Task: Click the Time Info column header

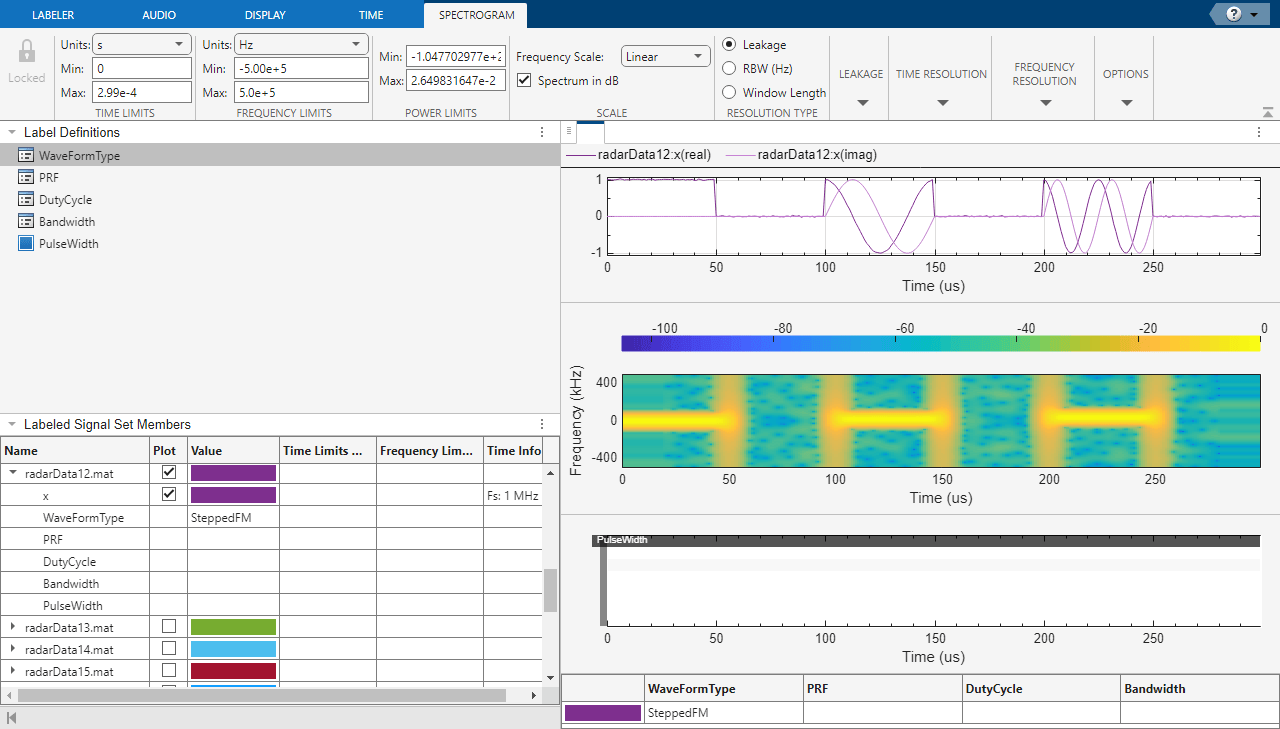Action: (x=514, y=451)
